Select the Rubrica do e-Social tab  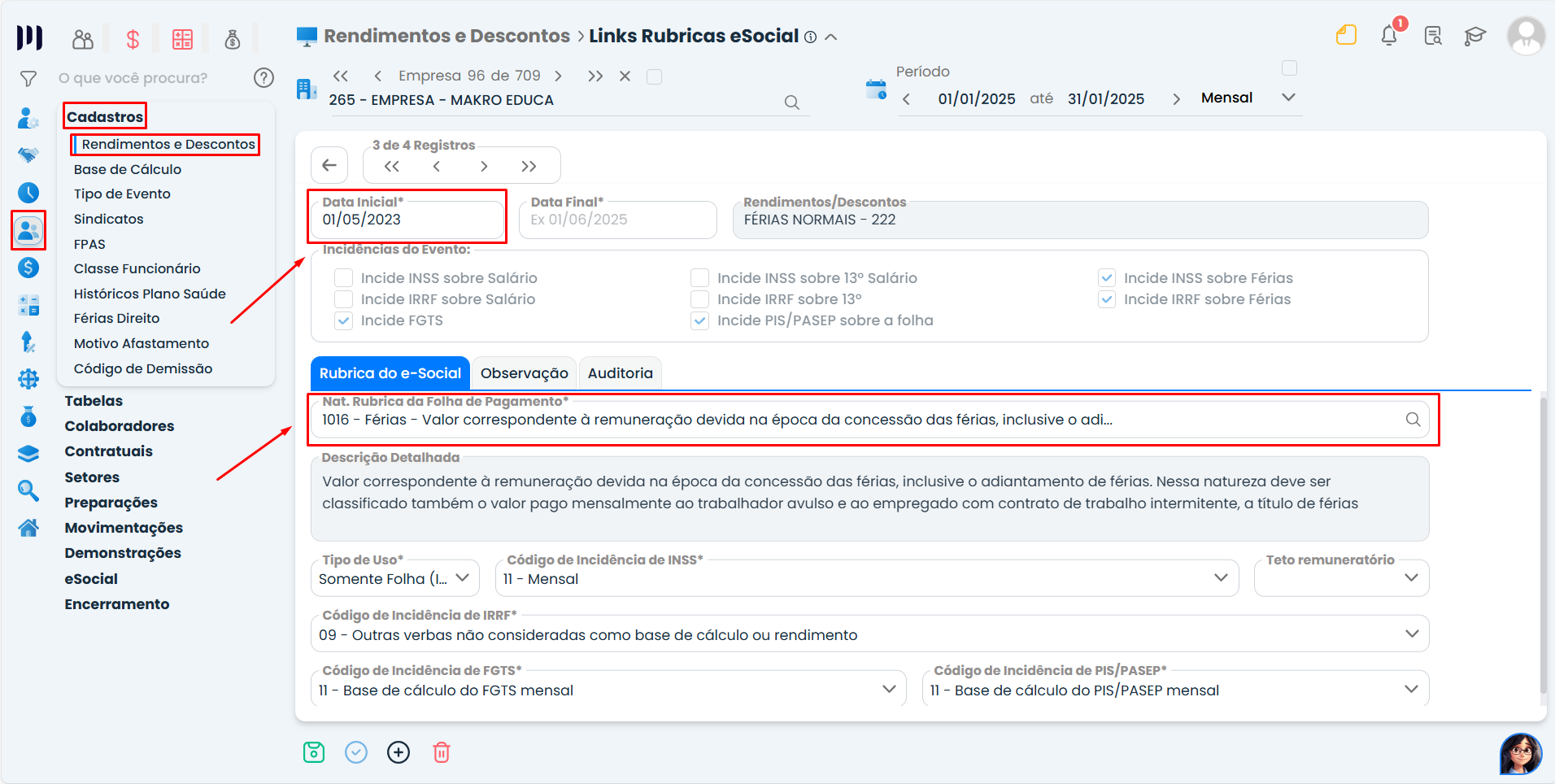(390, 373)
